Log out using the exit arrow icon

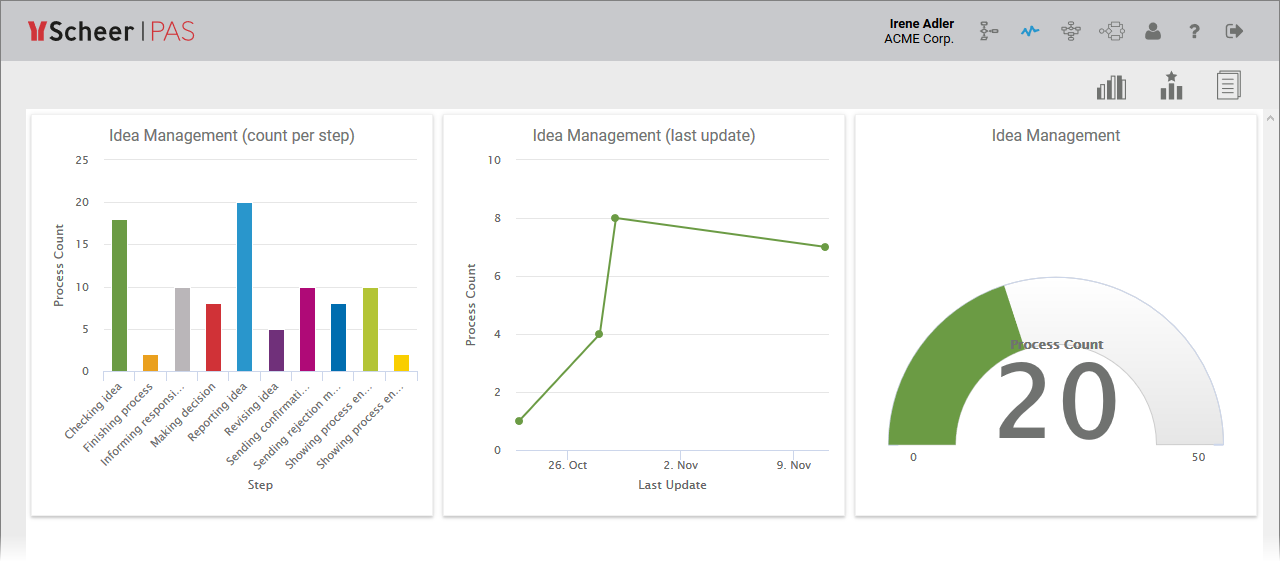pos(1234,31)
